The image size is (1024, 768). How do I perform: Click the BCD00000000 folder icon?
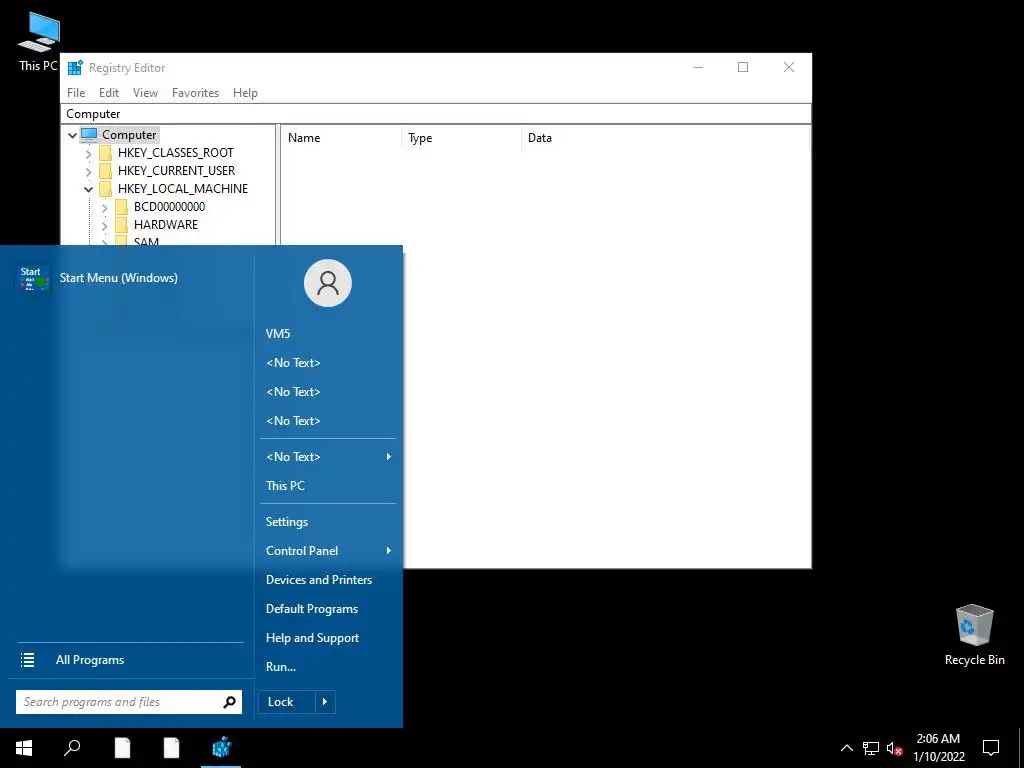[x=121, y=207]
